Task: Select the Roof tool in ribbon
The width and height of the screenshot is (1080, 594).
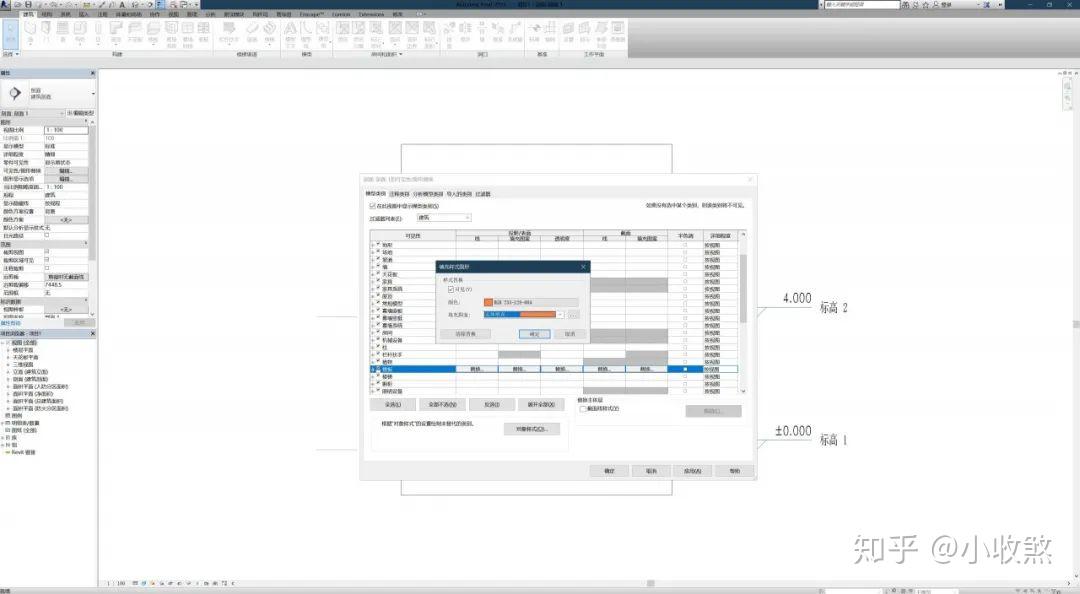Action: [x=116, y=32]
